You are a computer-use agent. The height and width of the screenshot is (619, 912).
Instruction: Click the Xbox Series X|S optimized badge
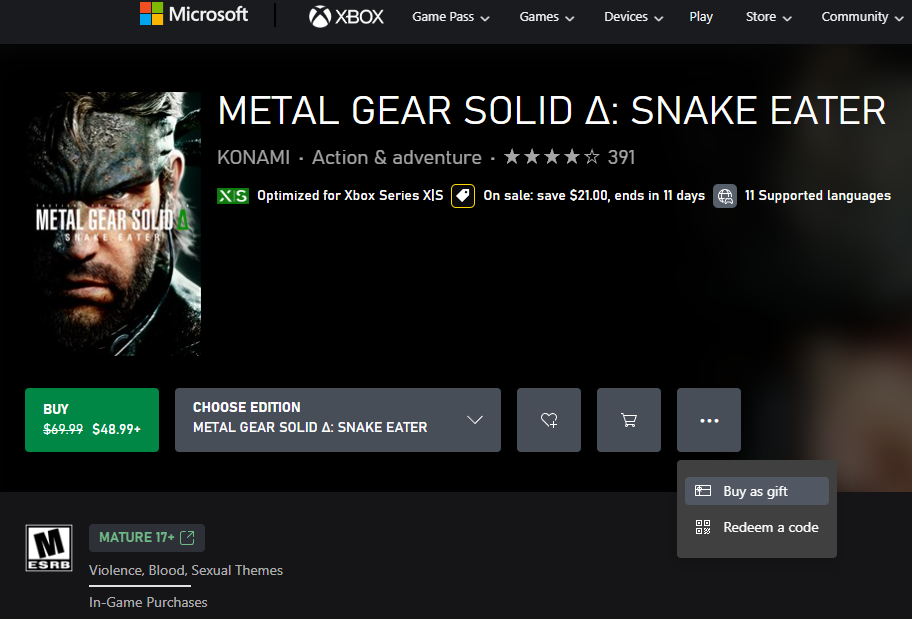tap(233, 196)
